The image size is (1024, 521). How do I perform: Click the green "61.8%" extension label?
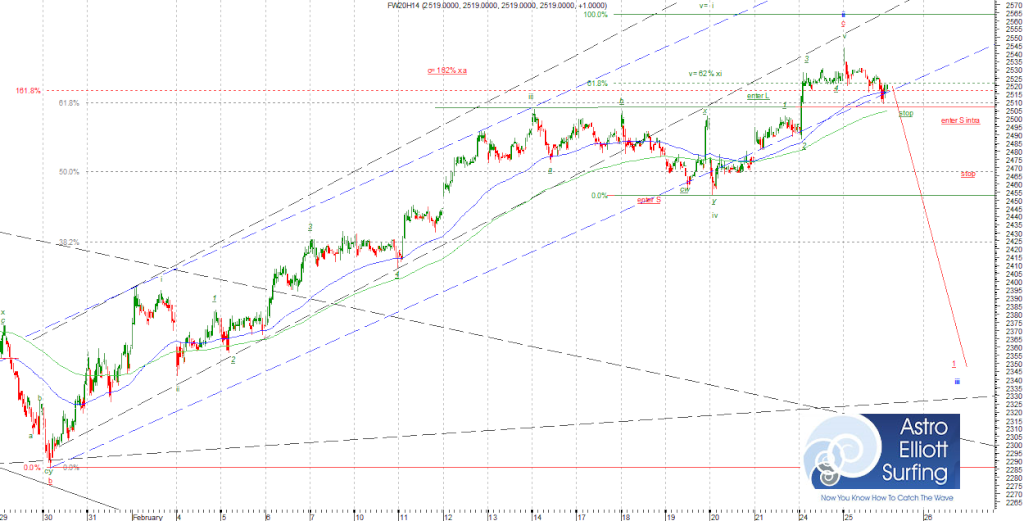(x=598, y=84)
